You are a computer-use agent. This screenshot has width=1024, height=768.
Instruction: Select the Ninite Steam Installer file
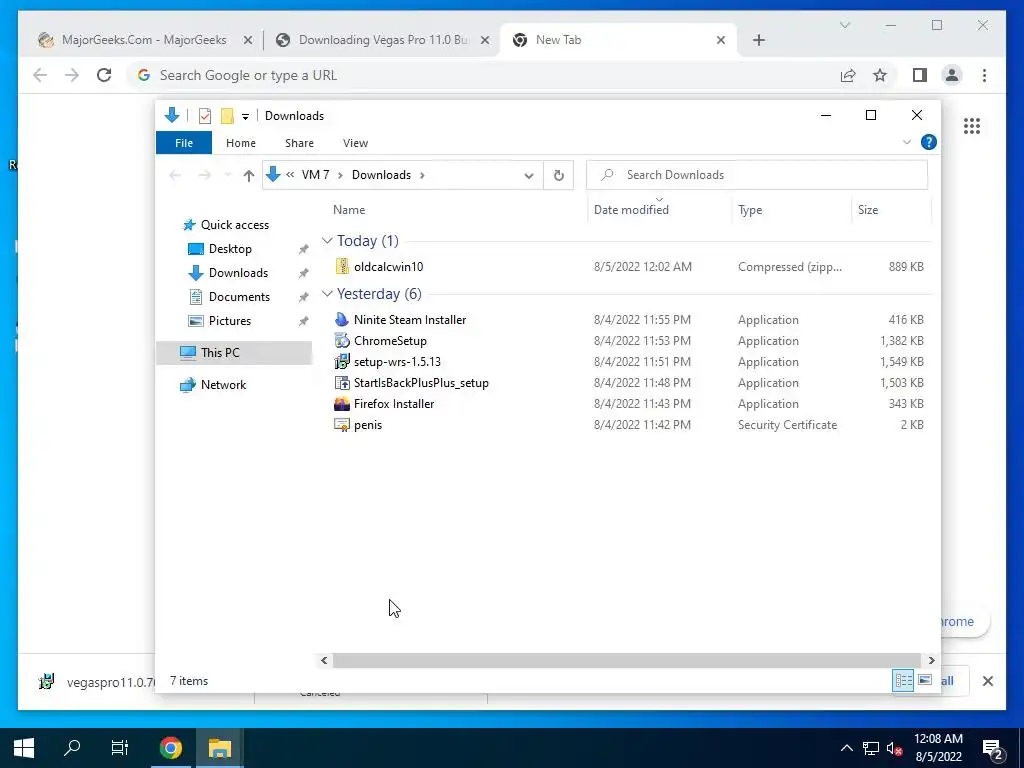409,319
